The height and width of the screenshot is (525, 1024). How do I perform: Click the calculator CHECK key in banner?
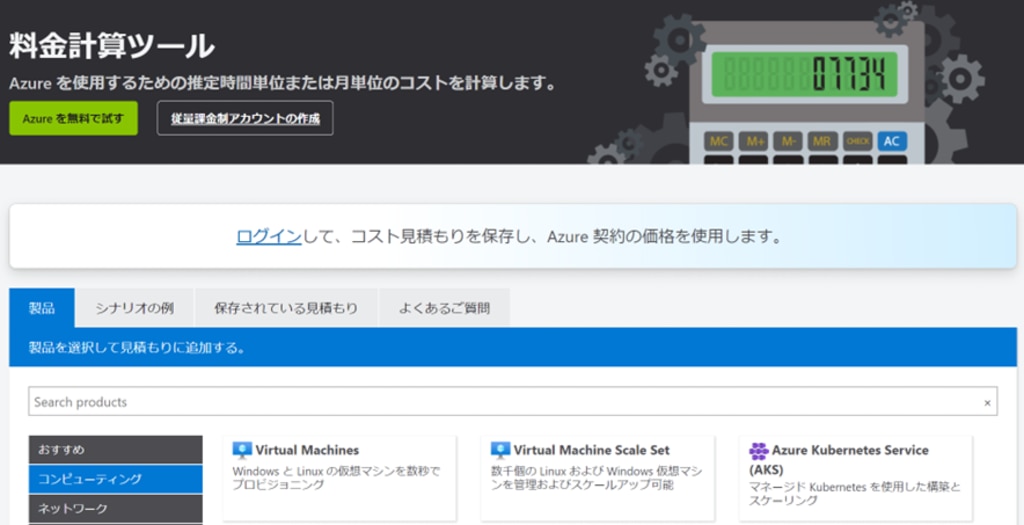coord(857,142)
